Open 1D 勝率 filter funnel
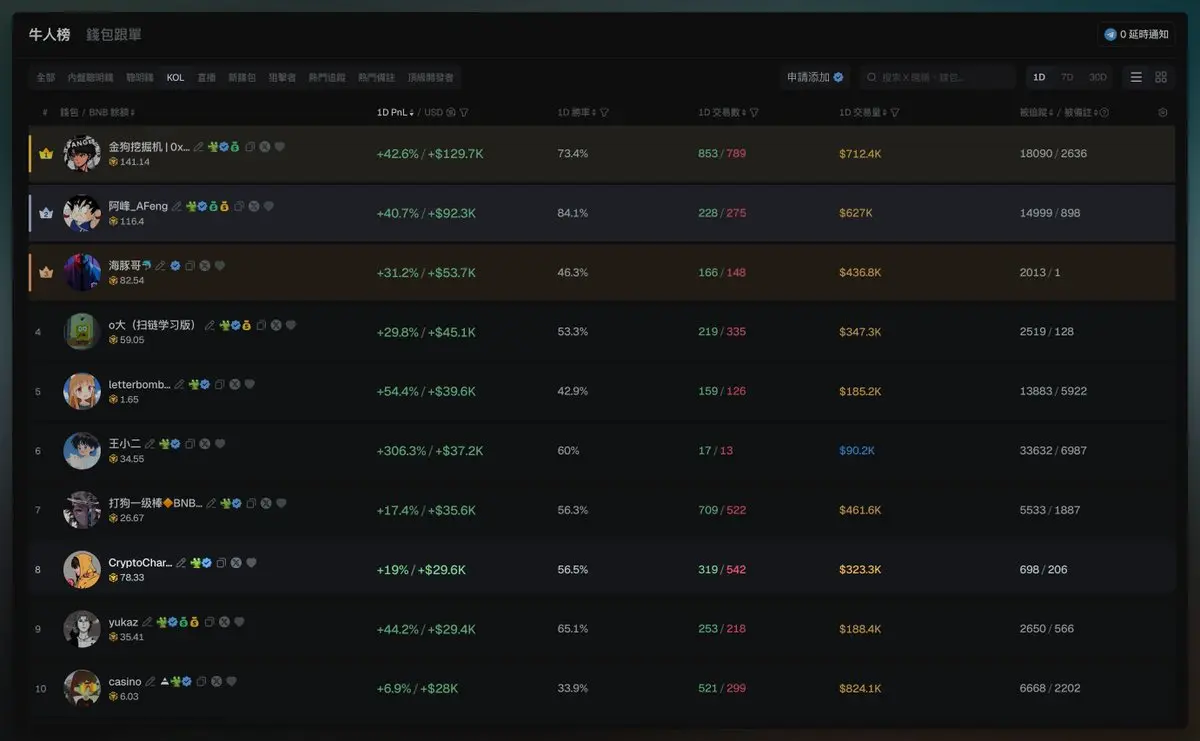The width and height of the screenshot is (1200, 741). coord(604,112)
